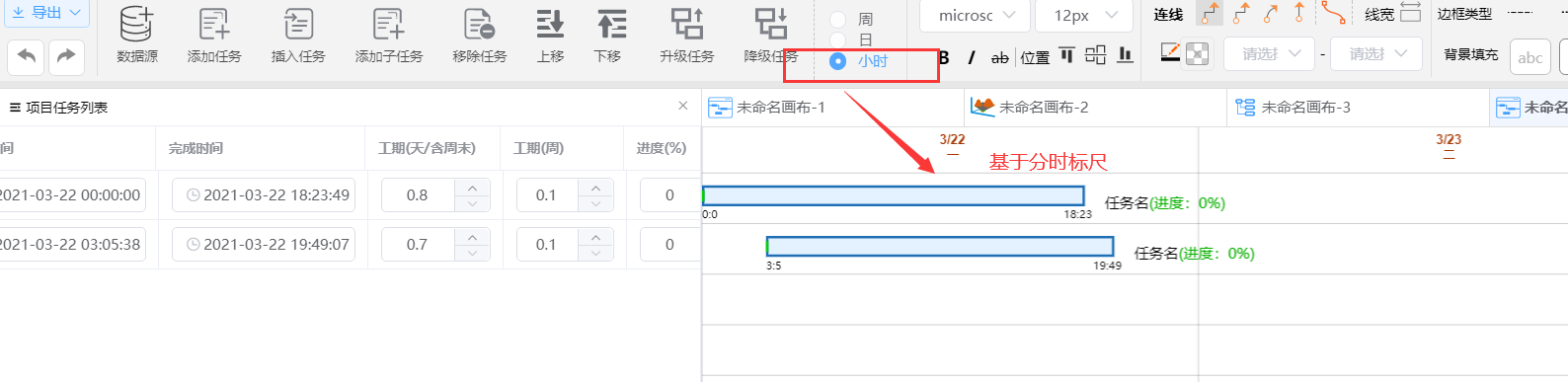Screen dimensions: 1568x382
Task: Select the 日 day radio button
Action: [x=837, y=39]
